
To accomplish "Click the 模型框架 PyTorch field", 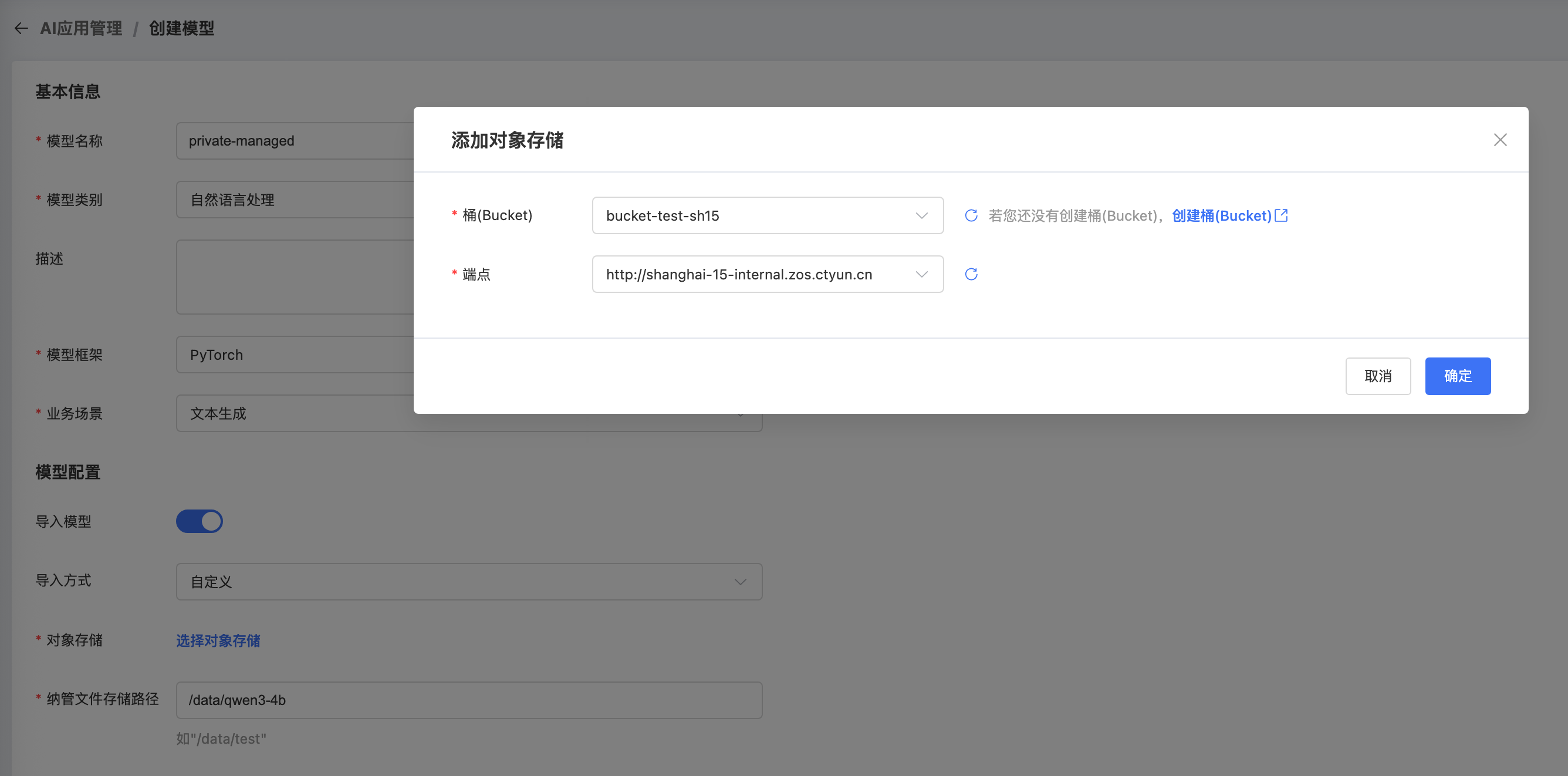I will point(295,355).
